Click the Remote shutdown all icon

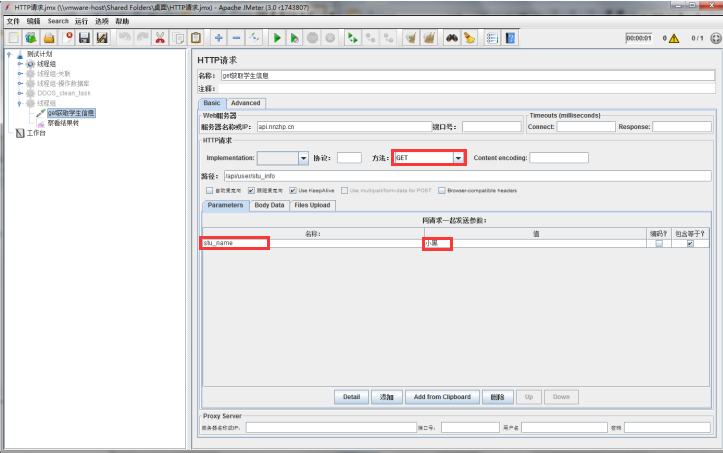(x=389, y=38)
